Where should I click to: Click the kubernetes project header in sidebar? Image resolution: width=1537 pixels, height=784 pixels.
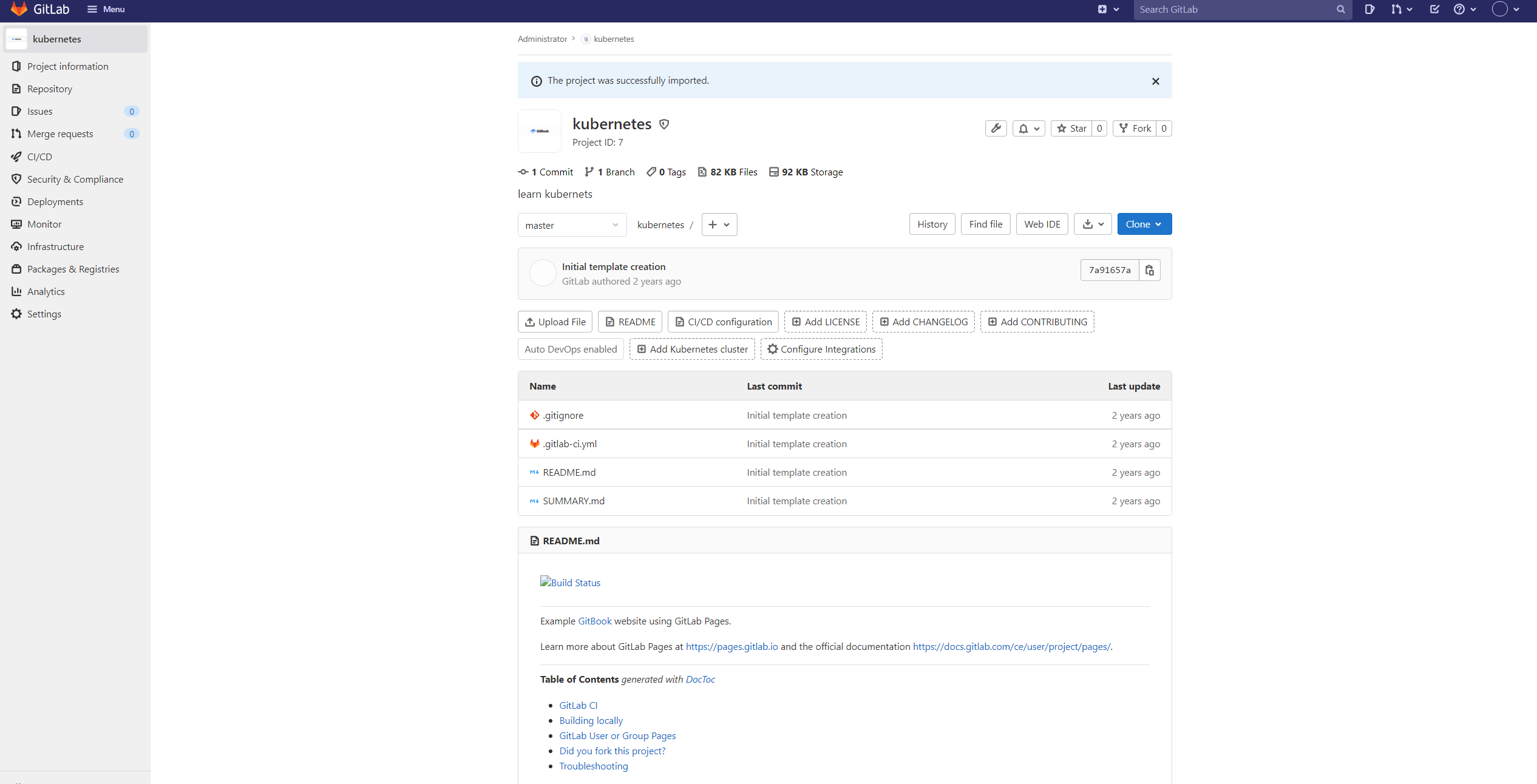(x=75, y=39)
